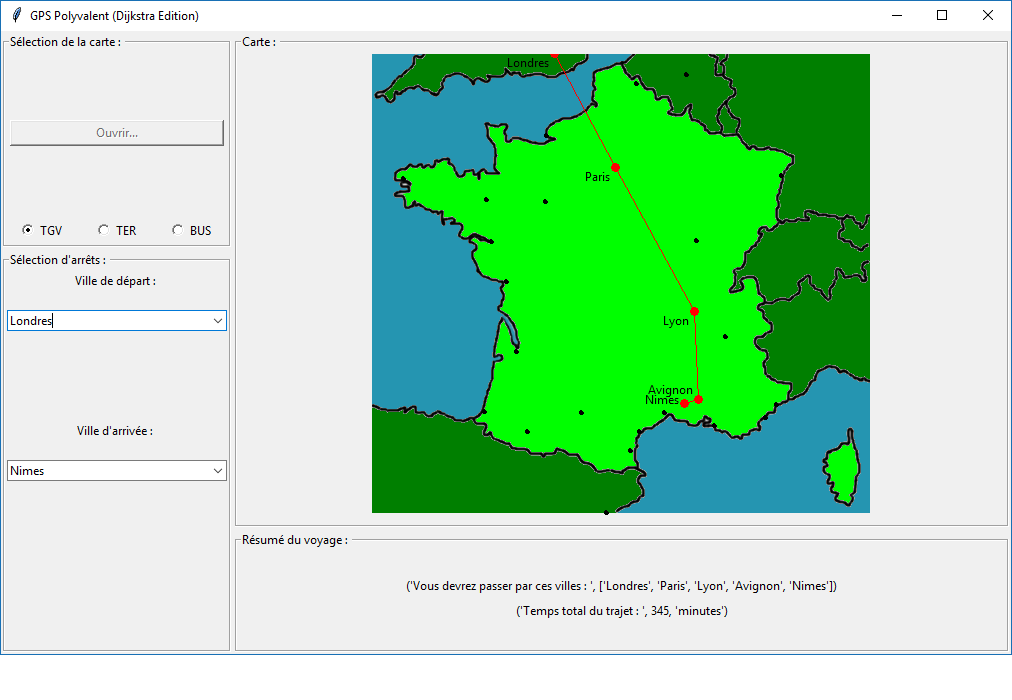The height and width of the screenshot is (700, 1012).
Task: Click the feather app icon in title bar
Action: [17, 15]
